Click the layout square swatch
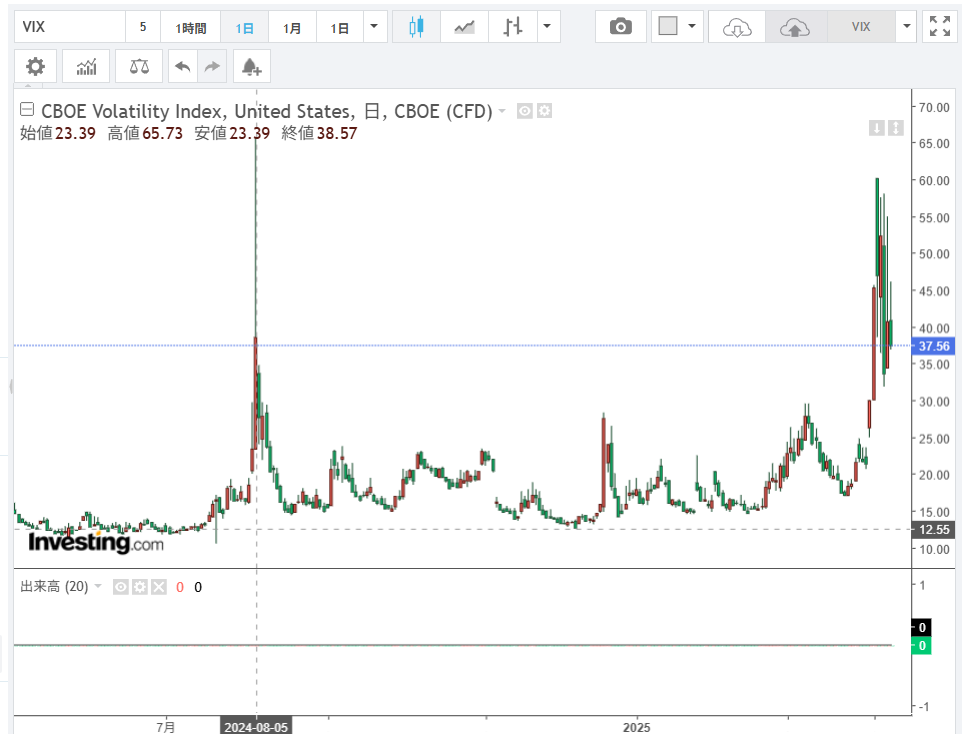964x734 pixels. 668,26
